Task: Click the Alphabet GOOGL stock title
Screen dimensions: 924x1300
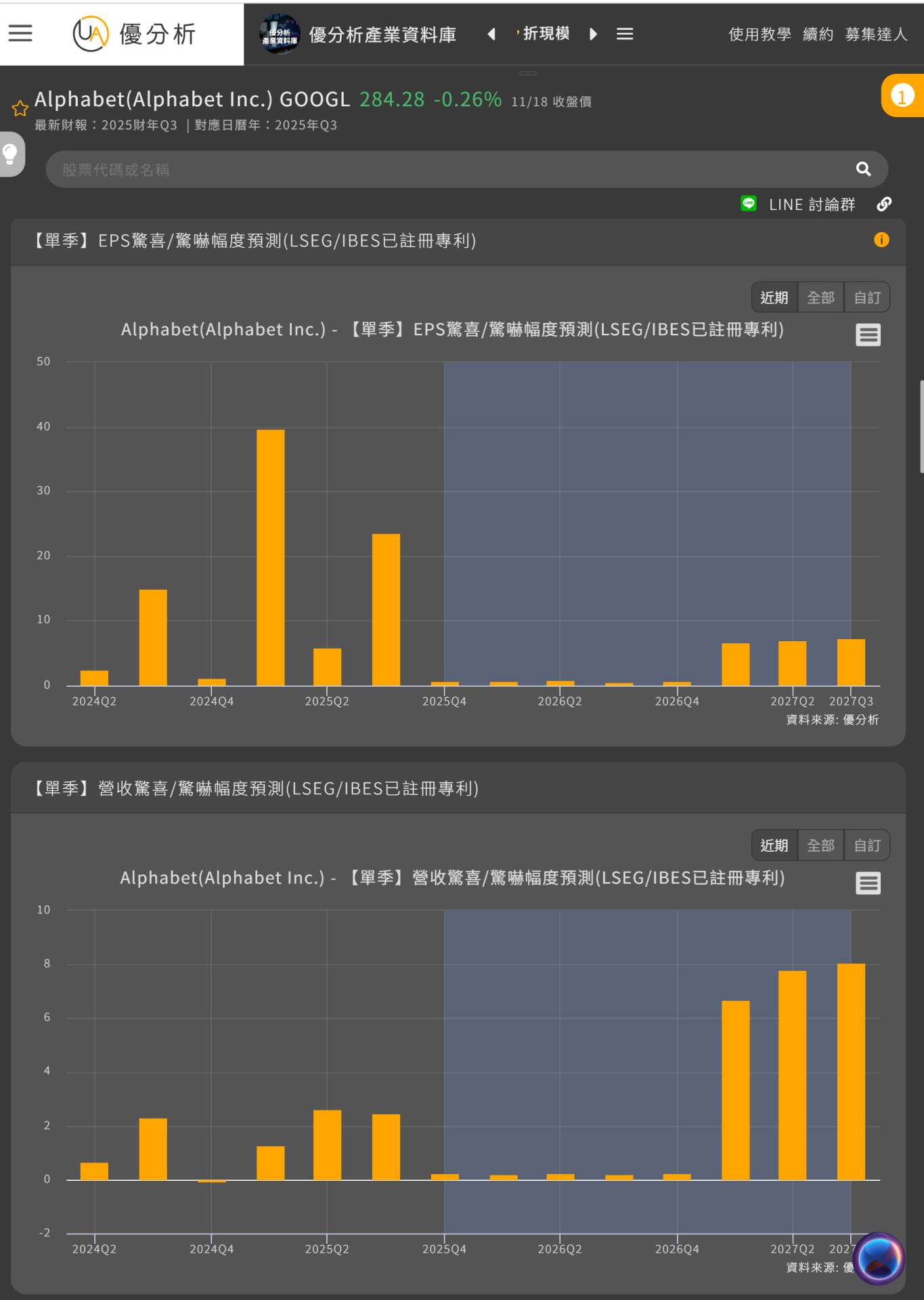Action: point(192,100)
